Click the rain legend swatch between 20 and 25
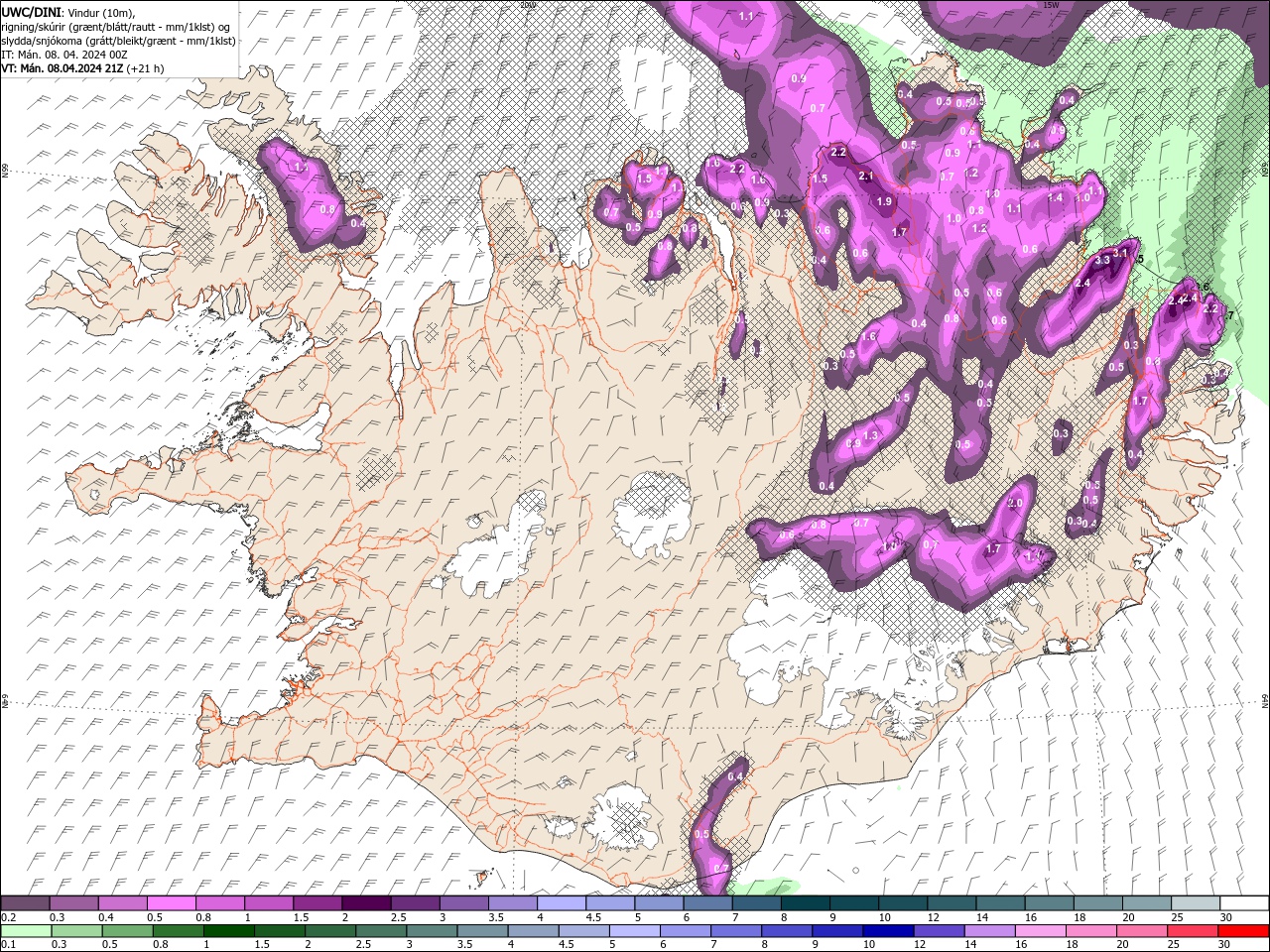Image resolution: width=1270 pixels, height=952 pixels. (1143, 931)
